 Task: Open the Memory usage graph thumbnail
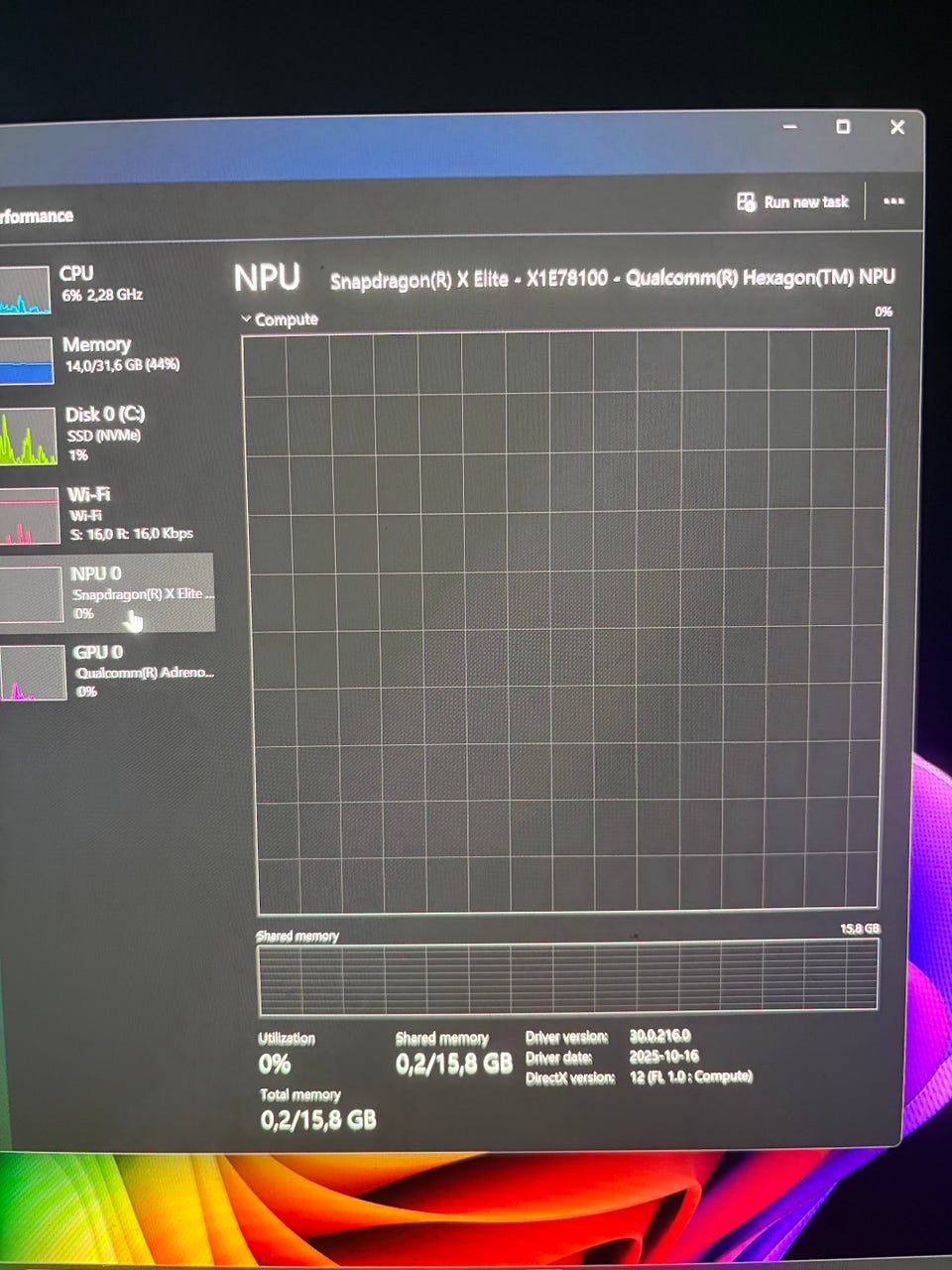point(27,361)
